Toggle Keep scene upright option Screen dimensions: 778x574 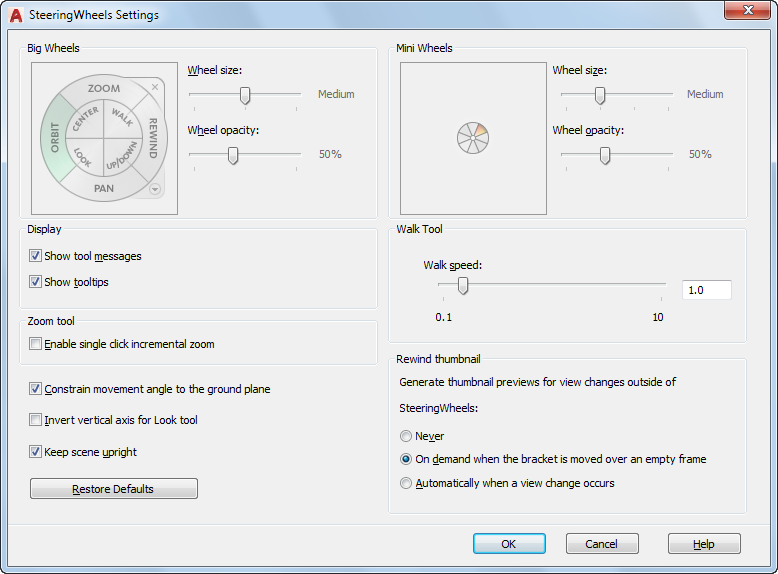36,452
